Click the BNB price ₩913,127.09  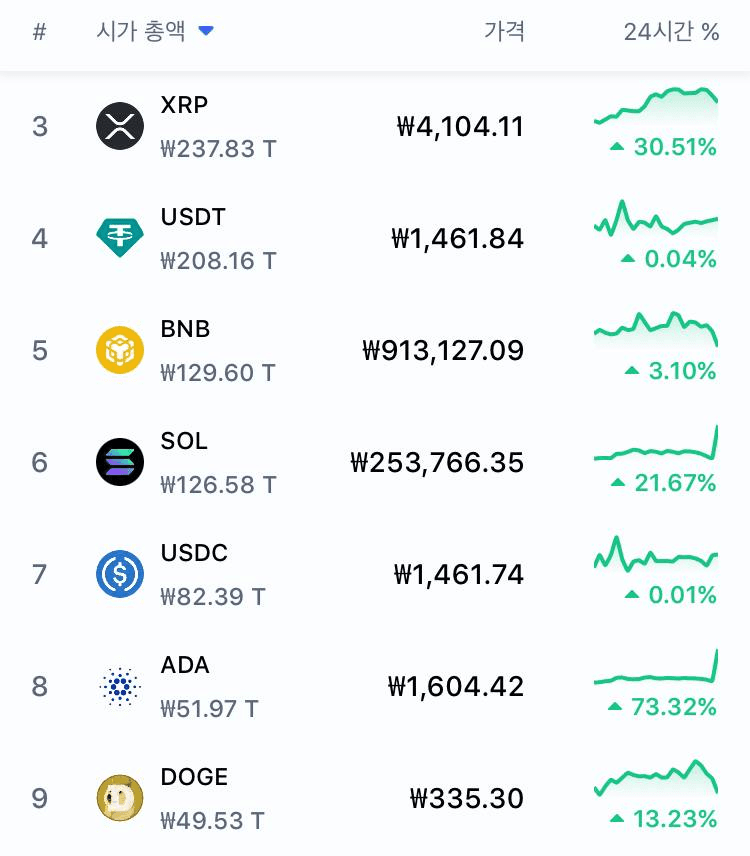[443, 351]
